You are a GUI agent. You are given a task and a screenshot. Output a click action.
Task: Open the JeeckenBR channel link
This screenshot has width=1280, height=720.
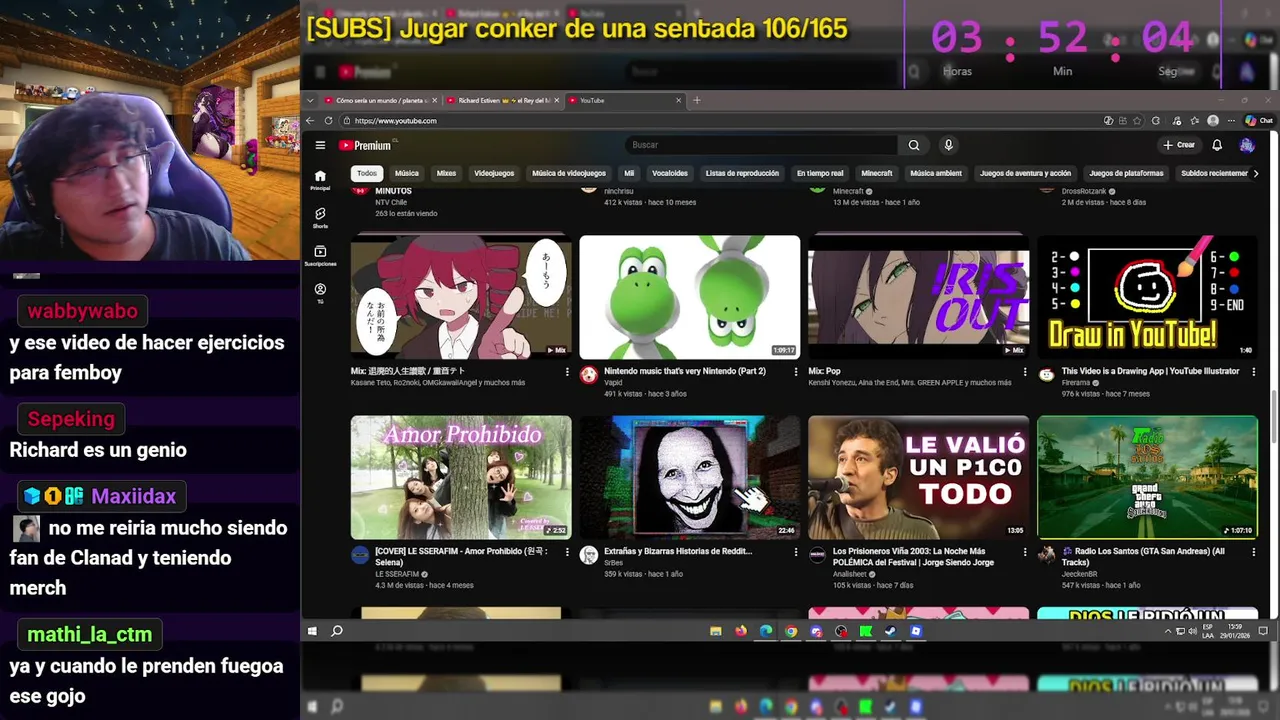coord(1079,574)
